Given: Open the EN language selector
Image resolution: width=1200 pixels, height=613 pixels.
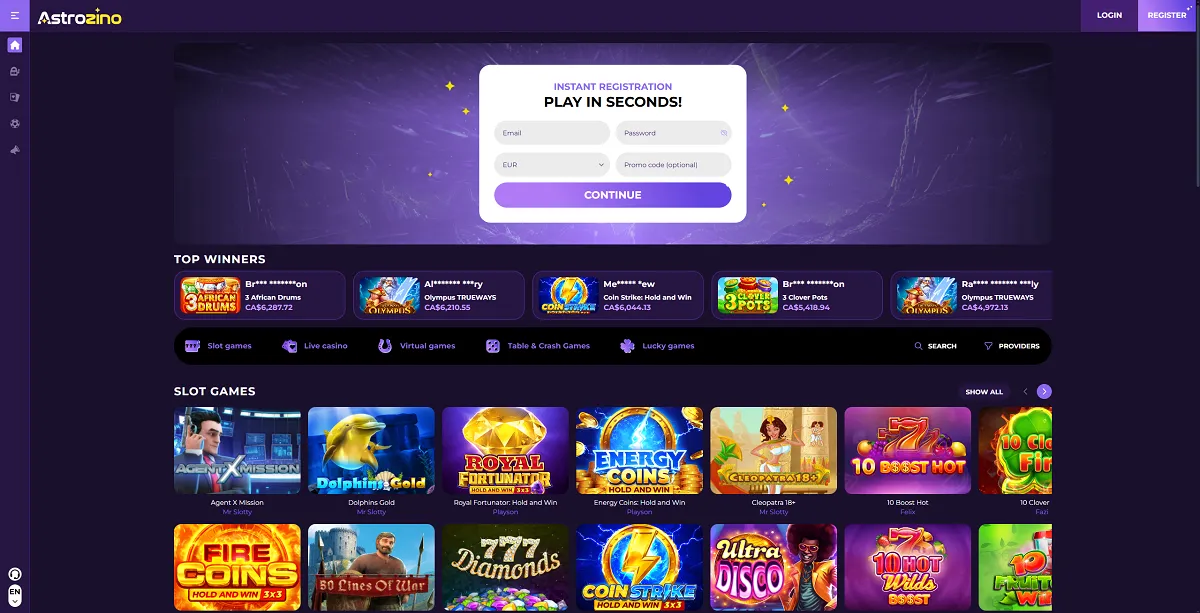Looking at the screenshot, I should pyautogui.click(x=15, y=596).
